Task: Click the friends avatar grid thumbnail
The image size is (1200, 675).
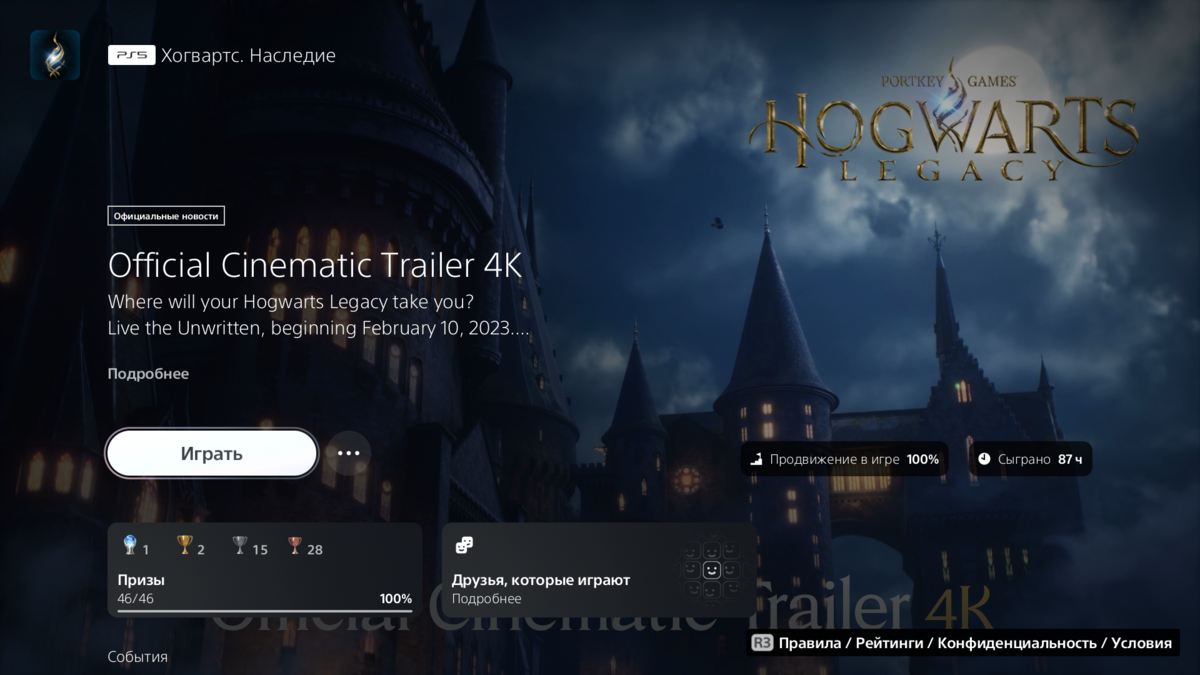Action: (x=711, y=570)
